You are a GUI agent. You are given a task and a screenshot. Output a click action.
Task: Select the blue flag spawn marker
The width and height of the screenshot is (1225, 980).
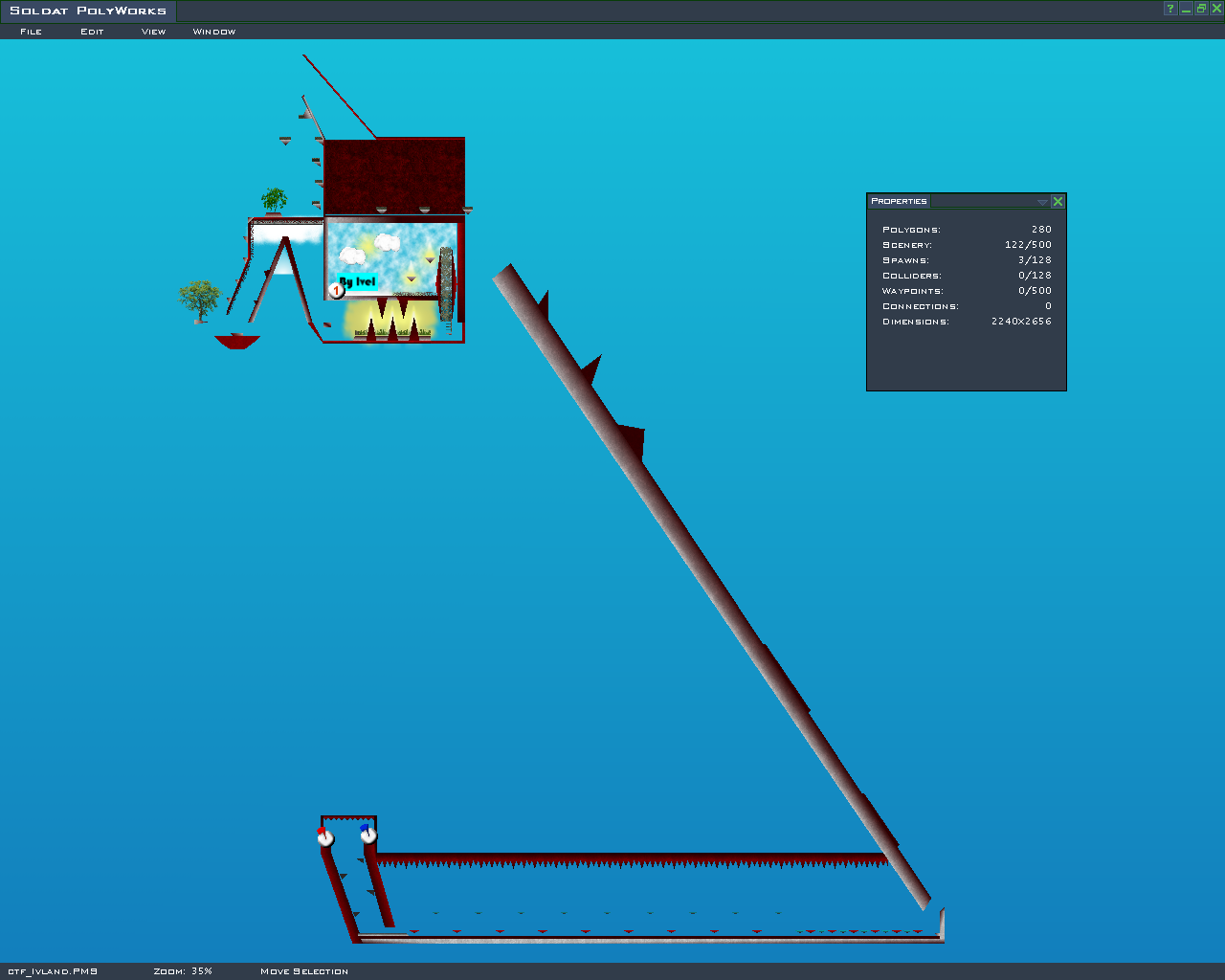pos(368,835)
